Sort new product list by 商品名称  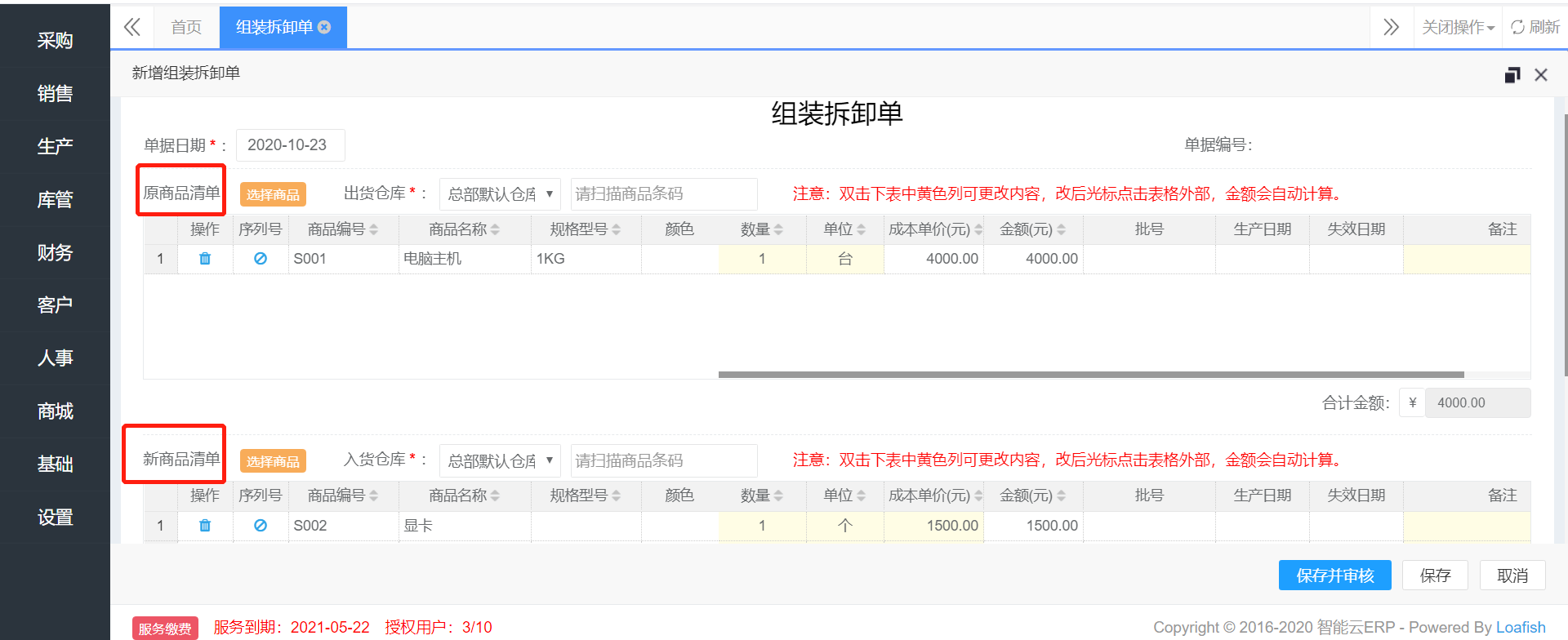click(x=495, y=496)
